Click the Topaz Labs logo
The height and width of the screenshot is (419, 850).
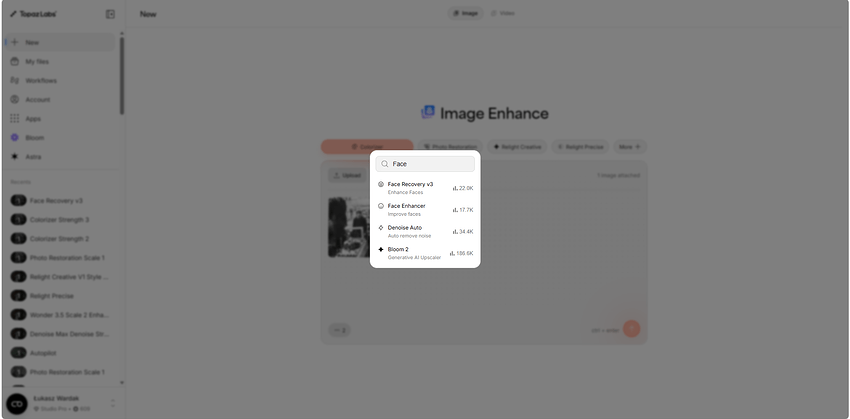(x=33, y=14)
